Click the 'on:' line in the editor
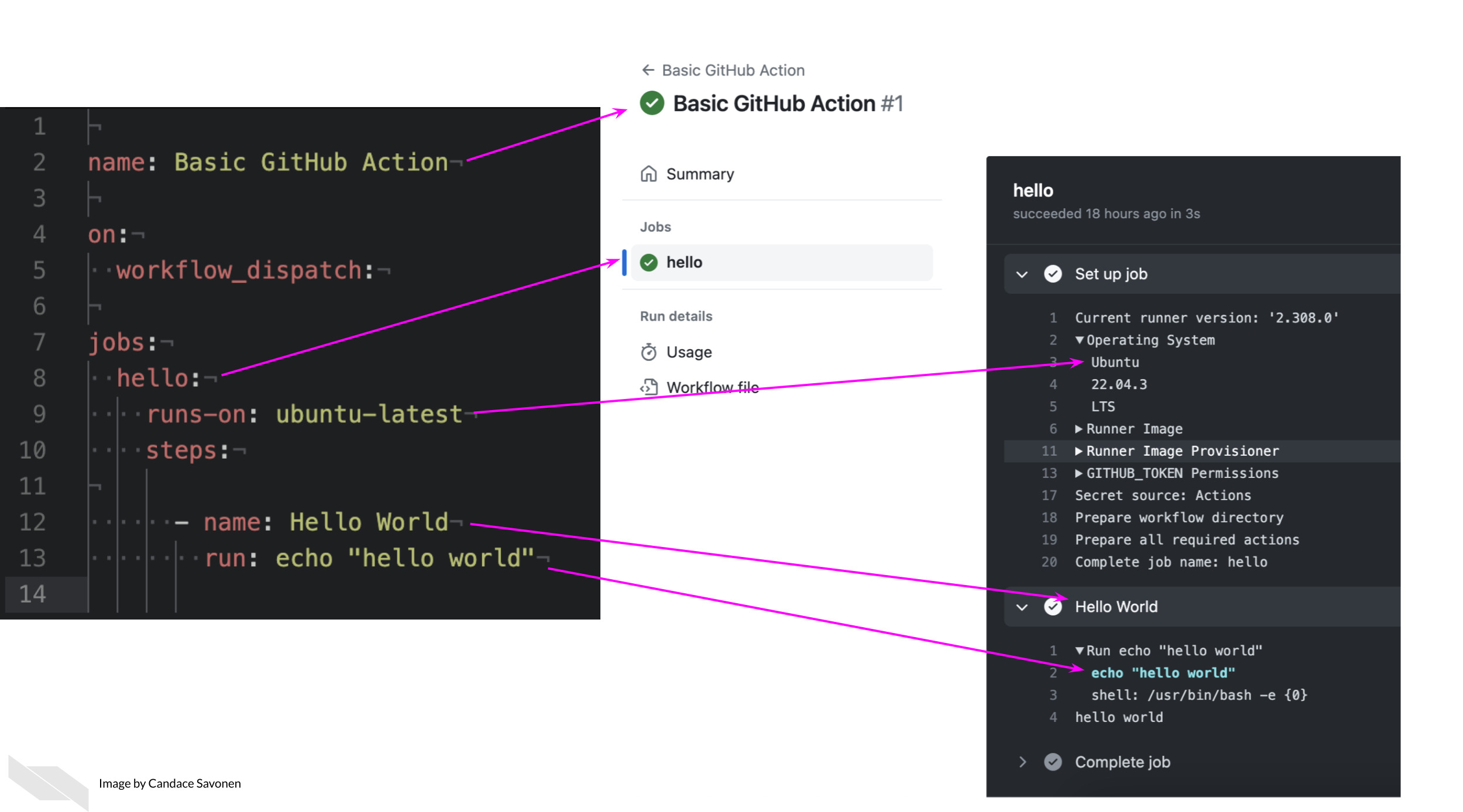Image resolution: width=1463 pixels, height=812 pixels. tap(108, 235)
